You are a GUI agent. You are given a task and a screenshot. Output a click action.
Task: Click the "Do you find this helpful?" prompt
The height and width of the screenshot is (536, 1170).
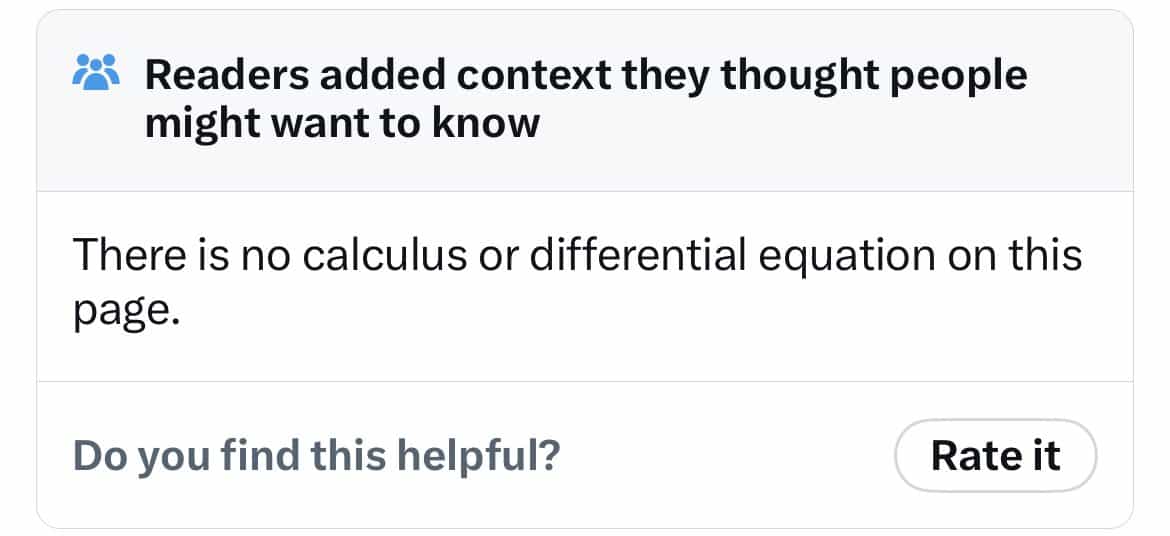[x=317, y=456]
